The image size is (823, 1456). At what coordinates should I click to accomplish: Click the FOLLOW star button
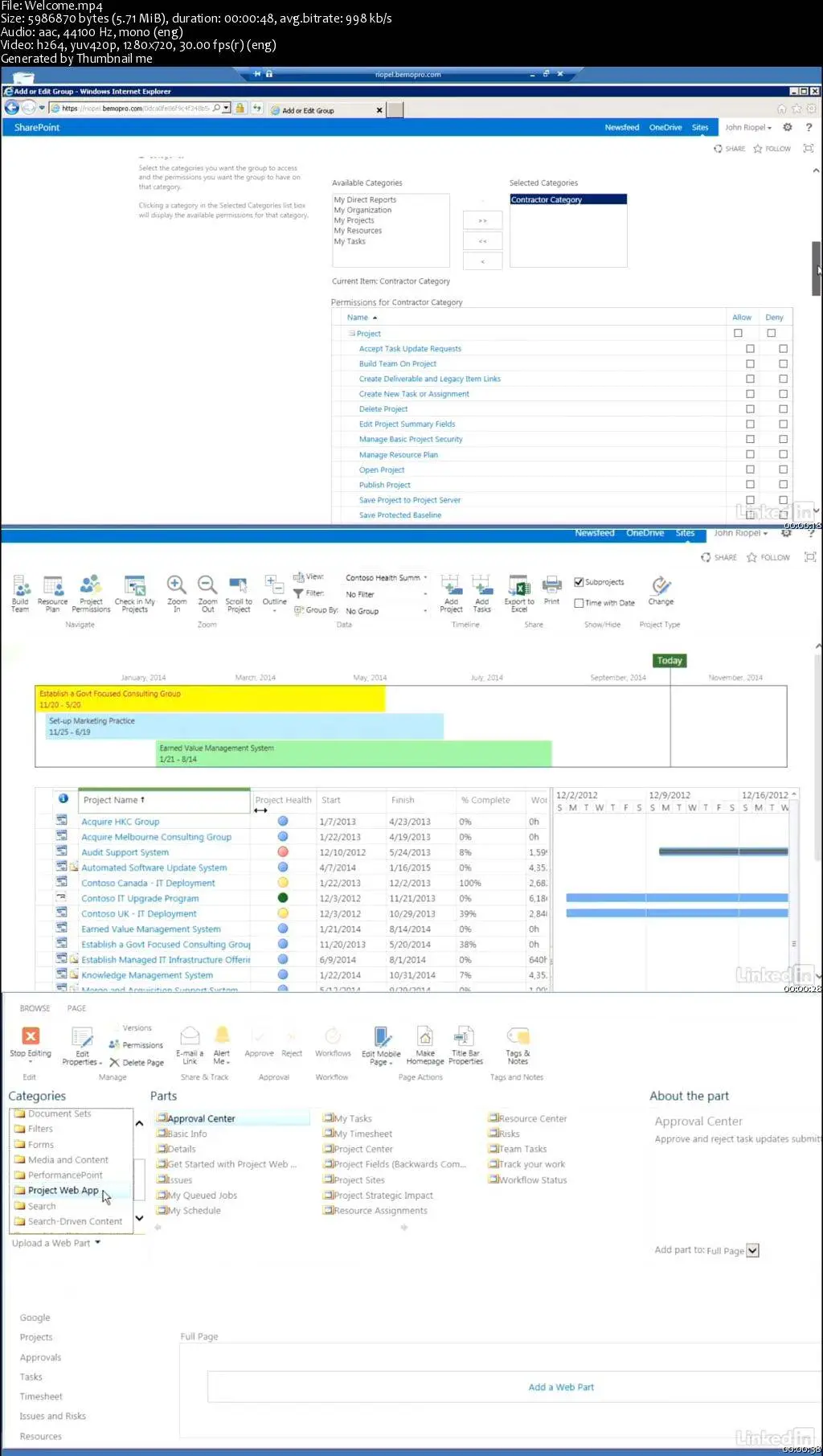[x=772, y=149]
